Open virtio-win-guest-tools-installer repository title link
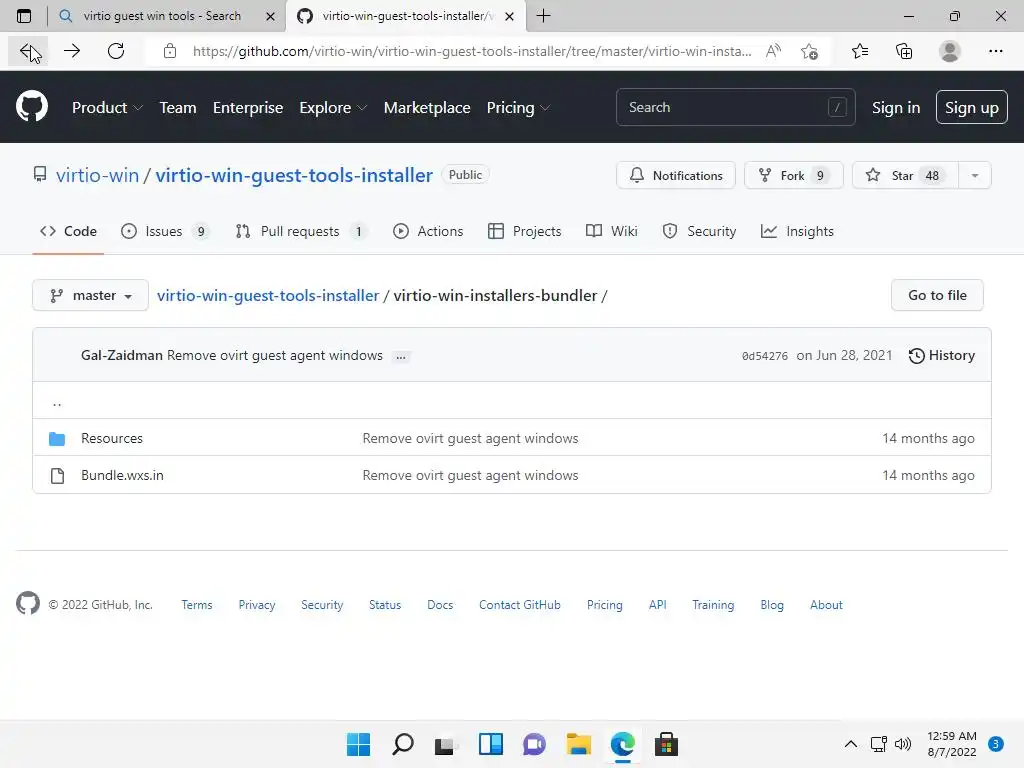This screenshot has width=1024, height=768. point(294,175)
